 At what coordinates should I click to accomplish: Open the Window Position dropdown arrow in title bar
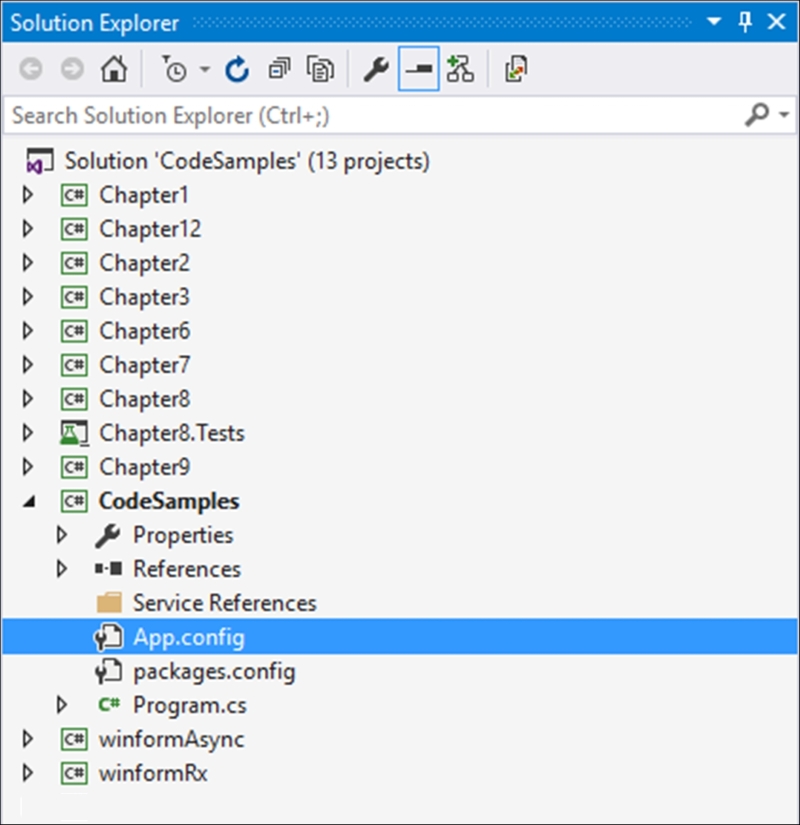[x=714, y=22]
